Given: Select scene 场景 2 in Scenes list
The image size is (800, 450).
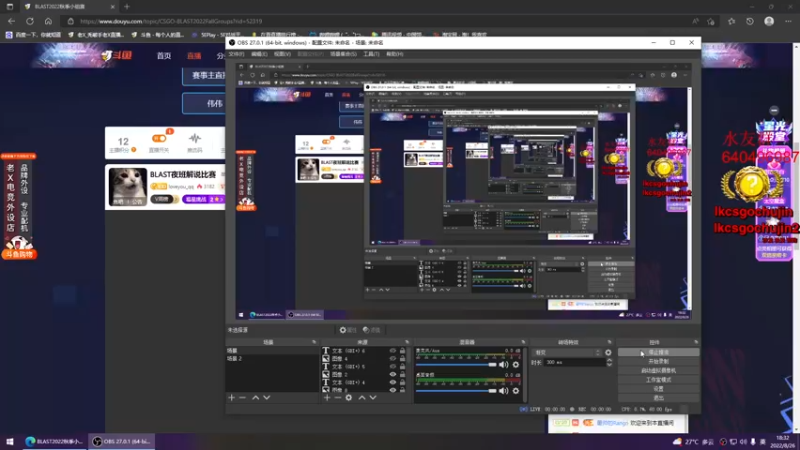Looking at the screenshot, I should click(x=272, y=359).
